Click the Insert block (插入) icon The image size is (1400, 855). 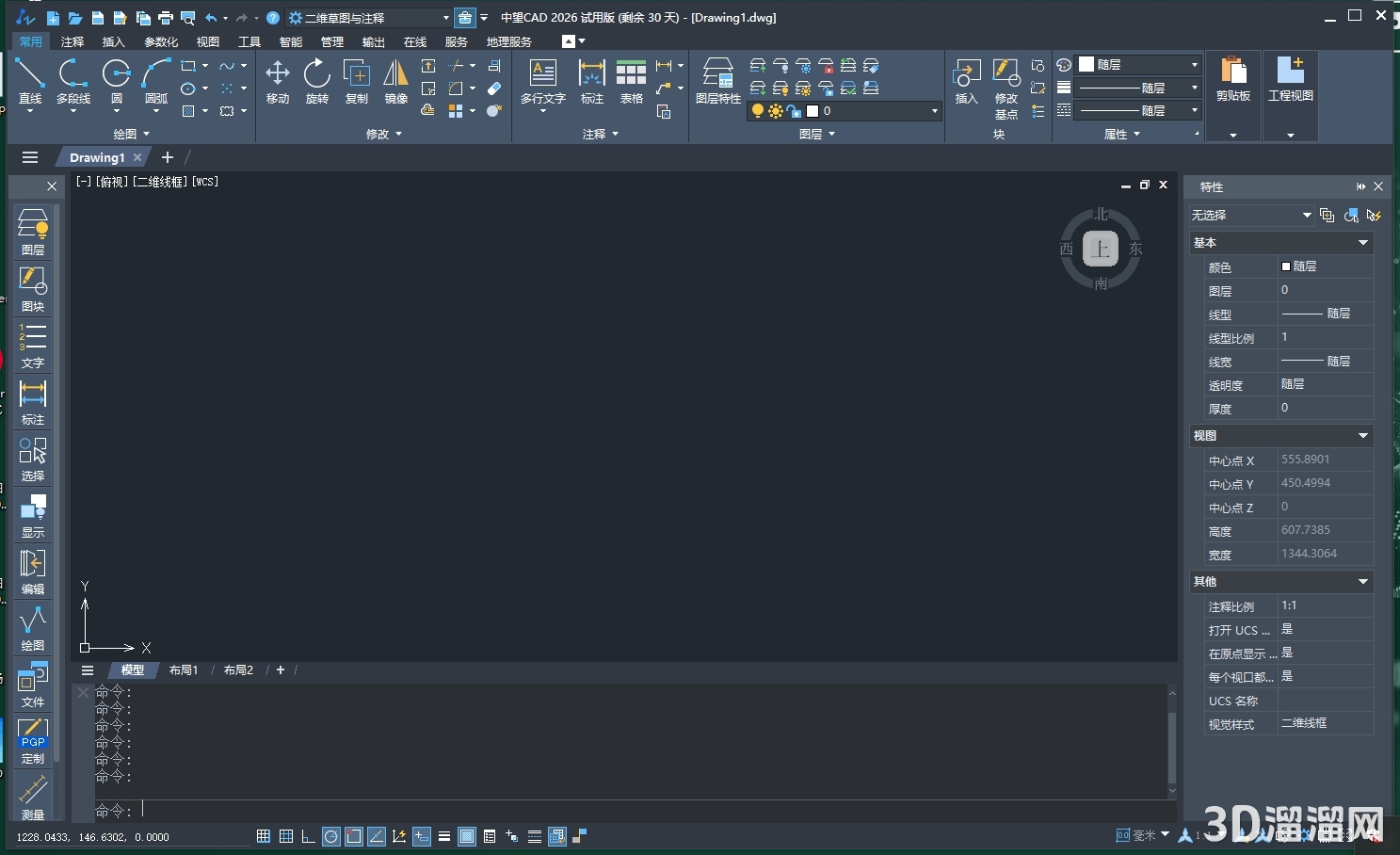pos(967,81)
